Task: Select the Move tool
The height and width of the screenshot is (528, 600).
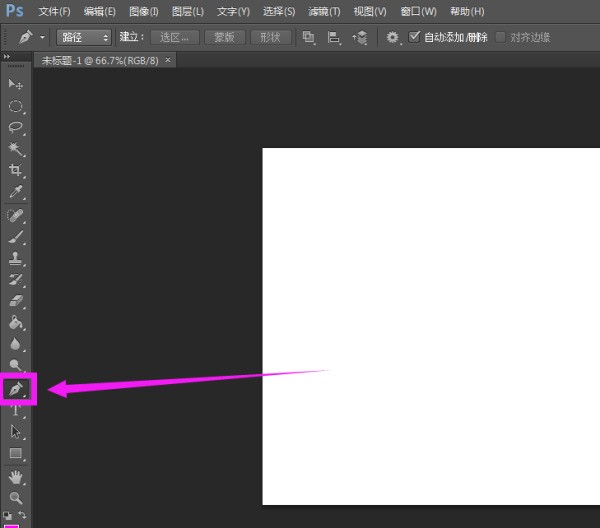Action: click(16, 84)
